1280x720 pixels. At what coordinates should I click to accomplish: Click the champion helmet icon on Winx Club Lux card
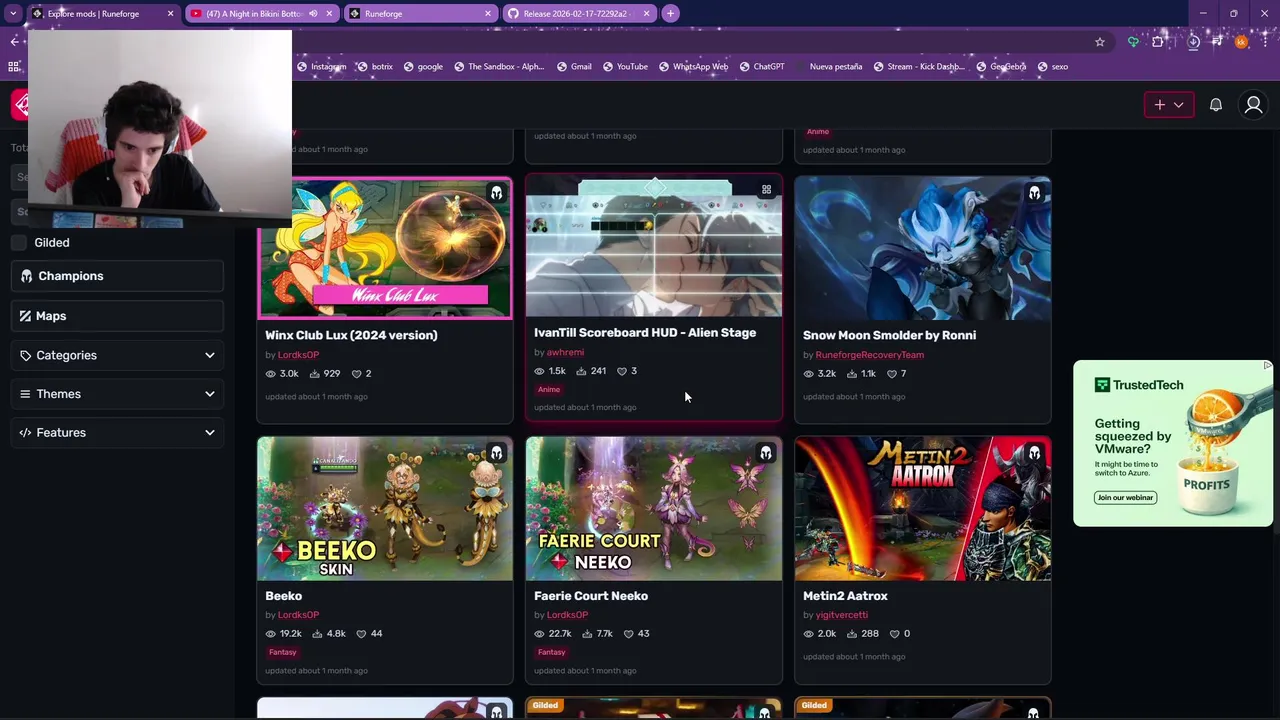pos(497,193)
